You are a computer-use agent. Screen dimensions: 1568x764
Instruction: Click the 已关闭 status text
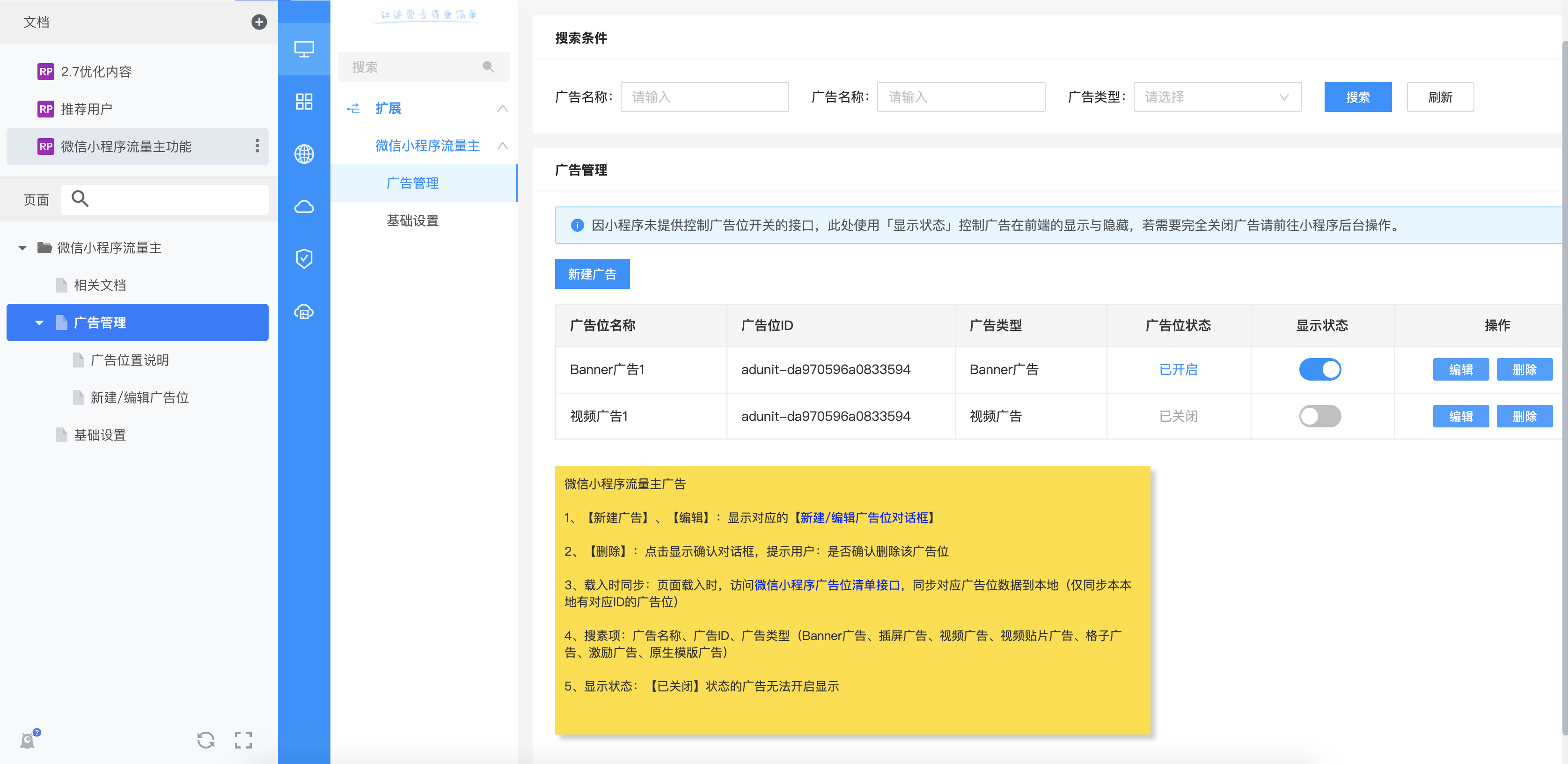coord(1178,416)
